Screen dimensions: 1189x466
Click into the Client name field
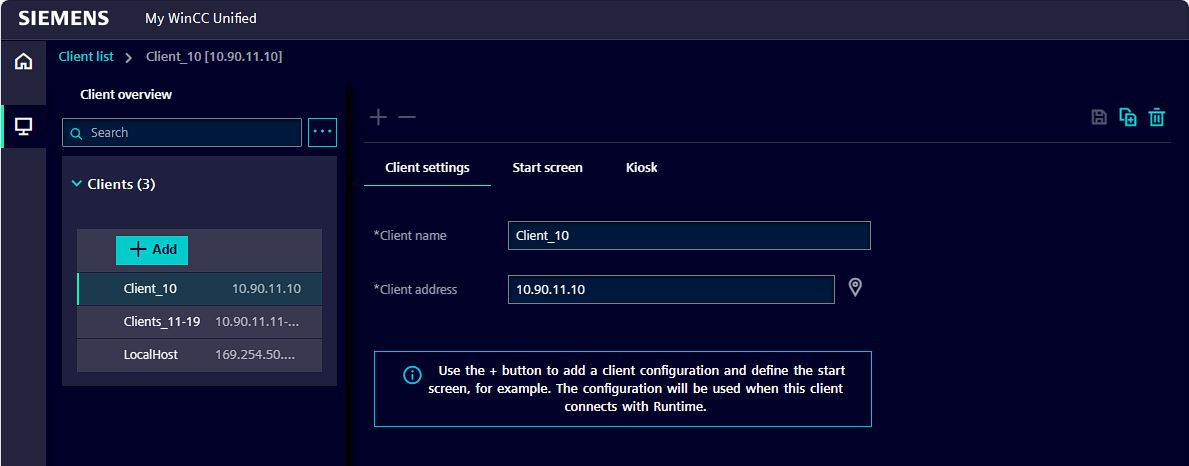click(688, 236)
